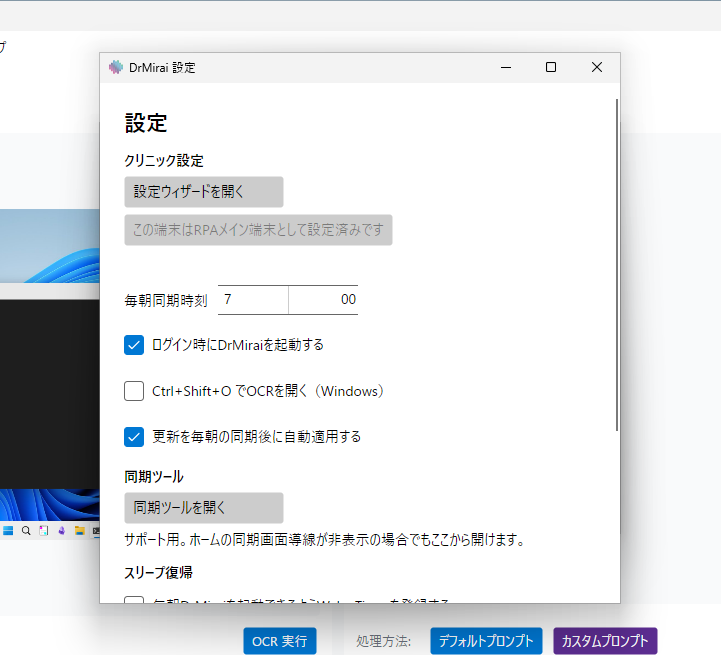Maximize the DrMirai 設定 window
Viewport: 721px width, 655px height.
(551, 68)
